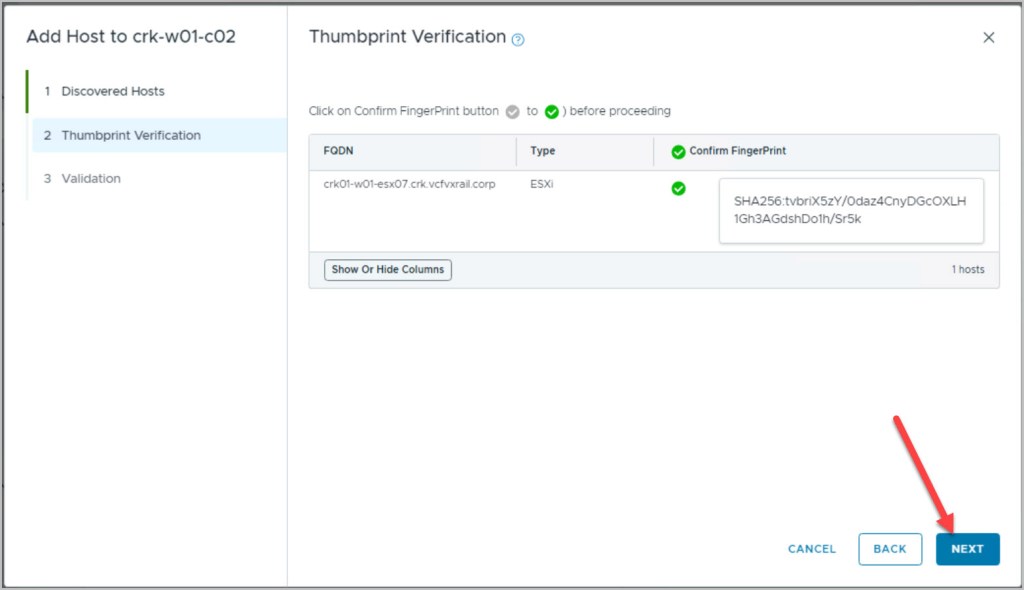Select the Thumbprint Verification step
1024x590 pixels.
(130, 135)
